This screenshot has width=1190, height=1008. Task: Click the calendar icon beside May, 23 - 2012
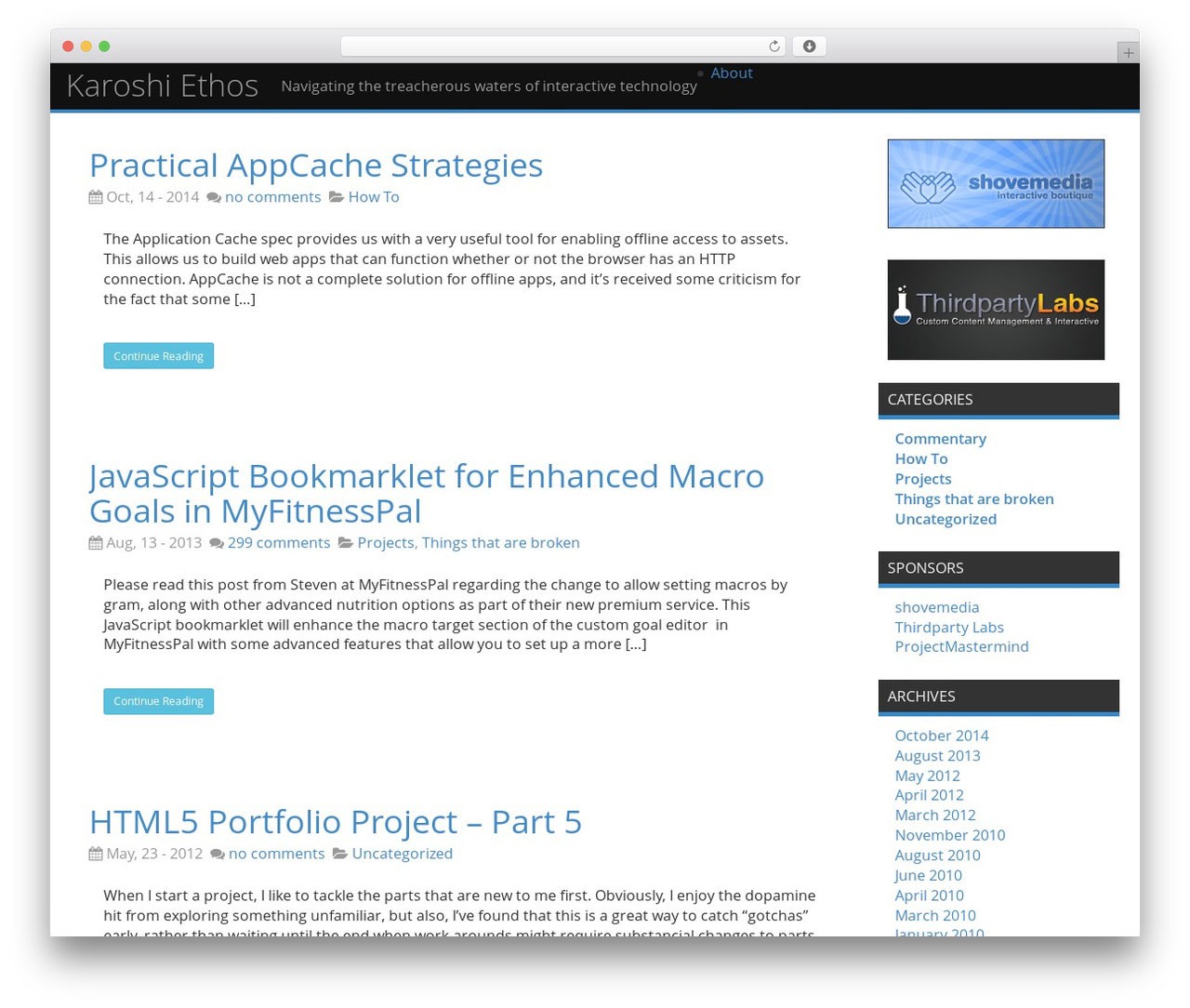[95, 853]
